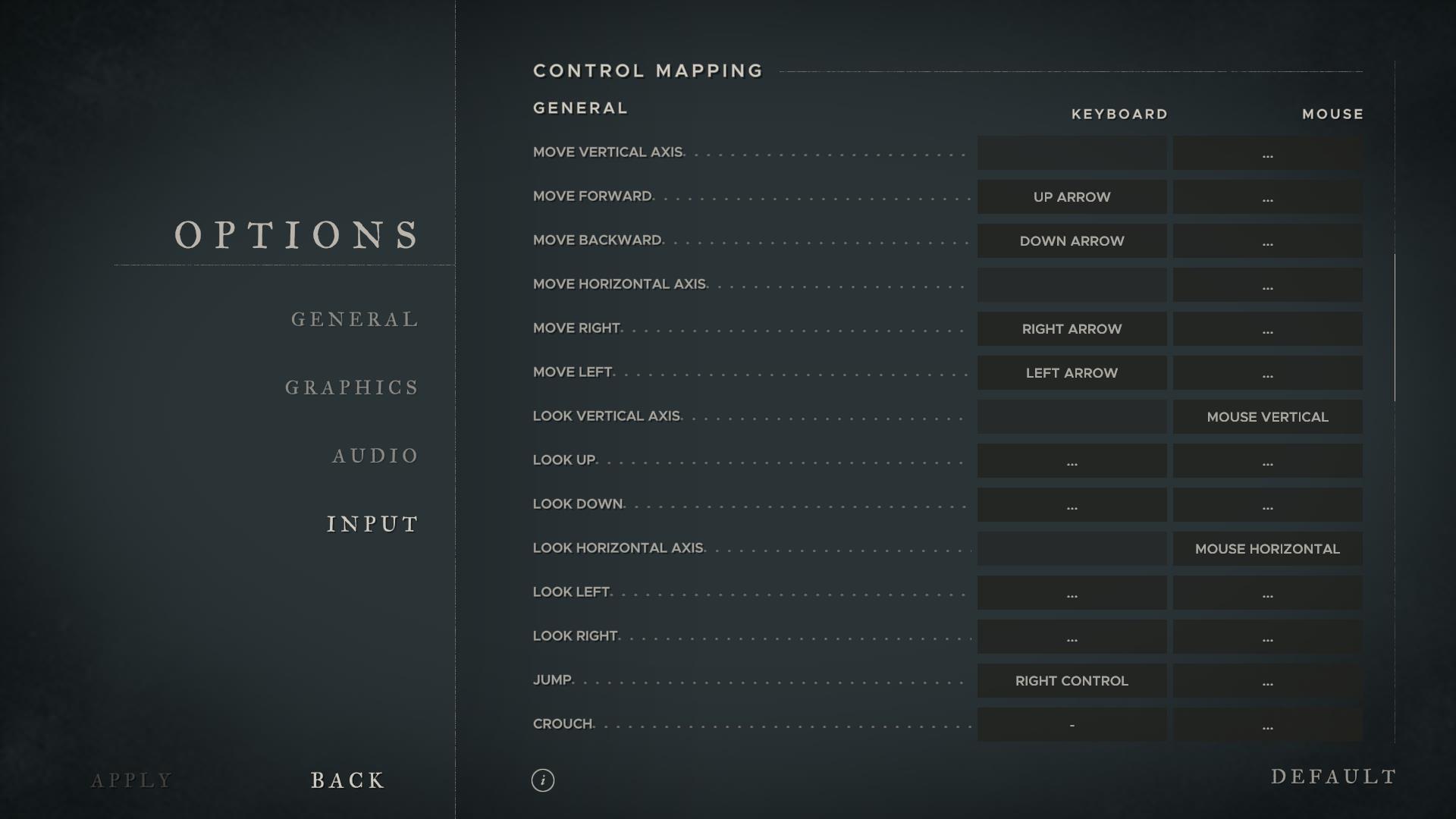Rebind Move Backward keyboard key Down Arrow

point(1072,241)
